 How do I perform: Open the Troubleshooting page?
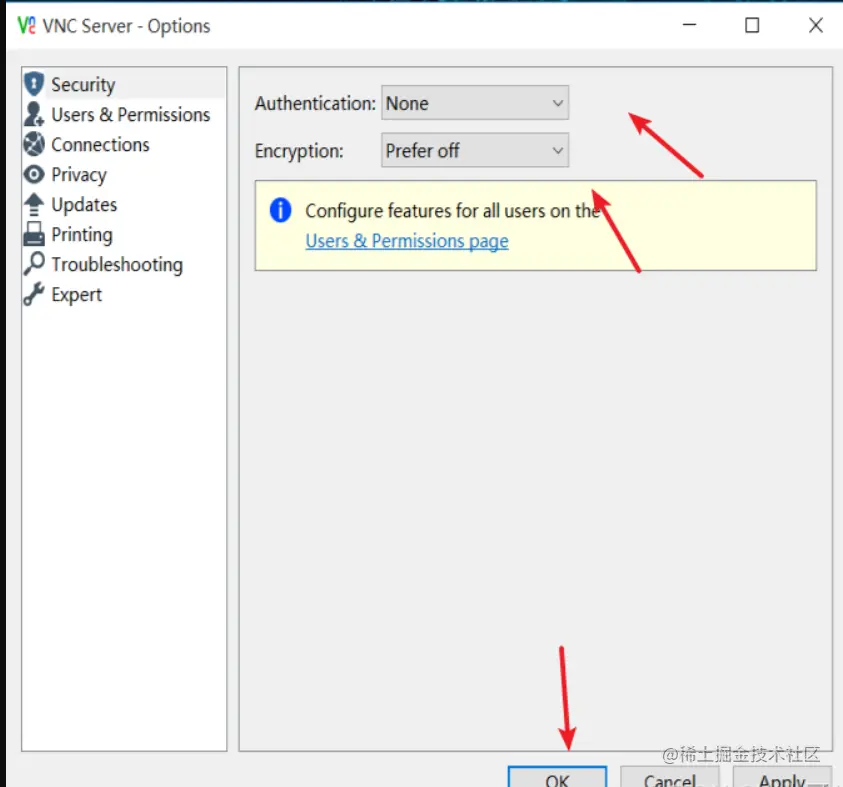[124, 265]
